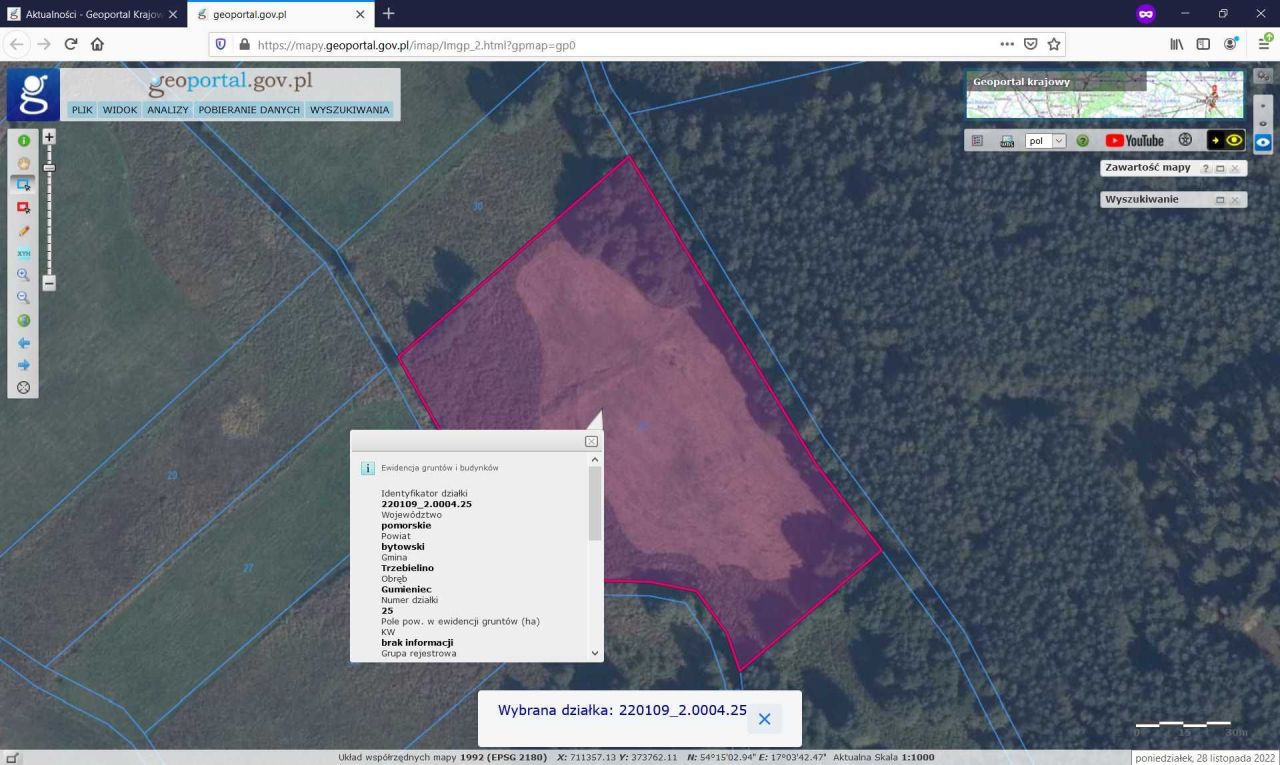The image size is (1280, 765).
Task: Expand the Zawartość mapy panel
Action: click(x=1220, y=169)
